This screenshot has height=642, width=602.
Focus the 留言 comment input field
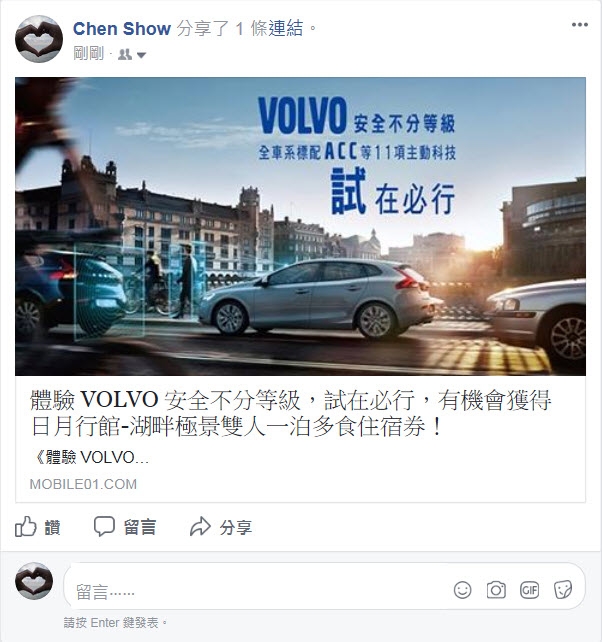[x=324, y=586]
